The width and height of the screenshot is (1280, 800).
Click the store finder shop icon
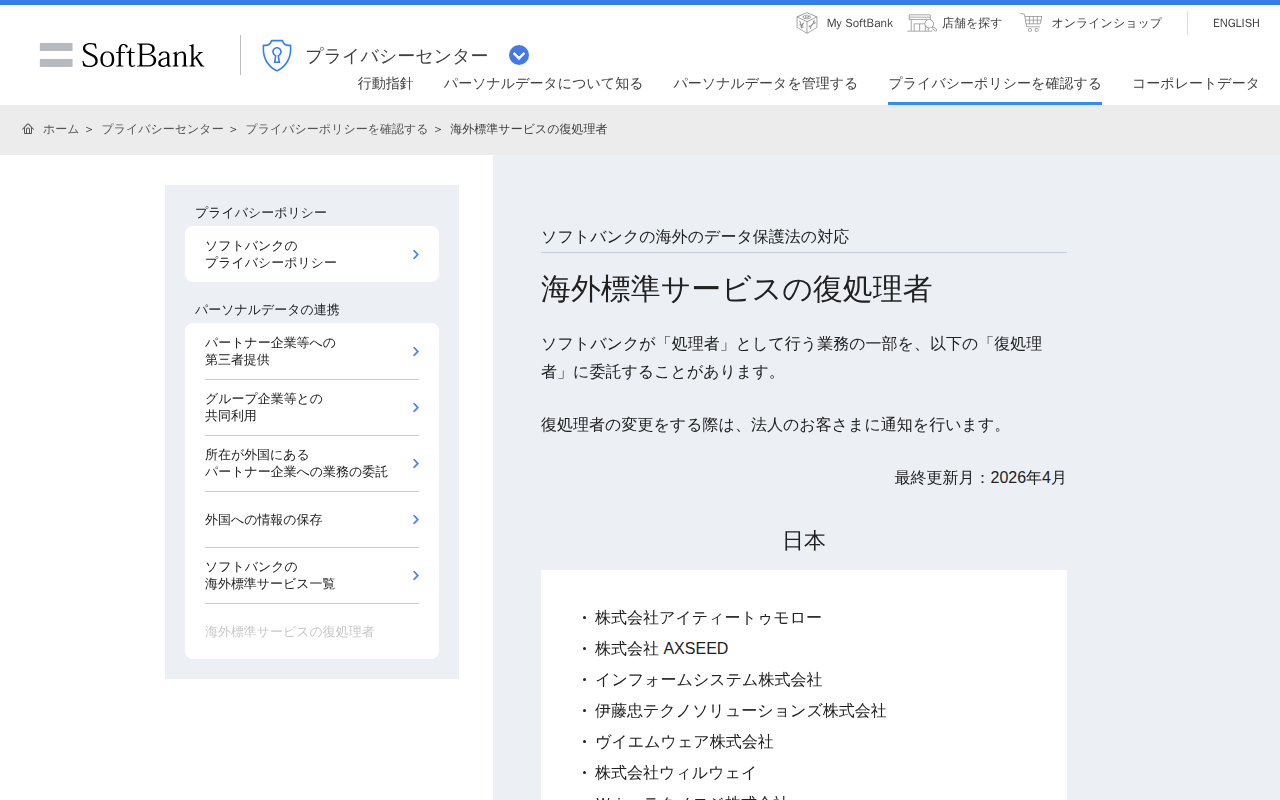coord(921,22)
